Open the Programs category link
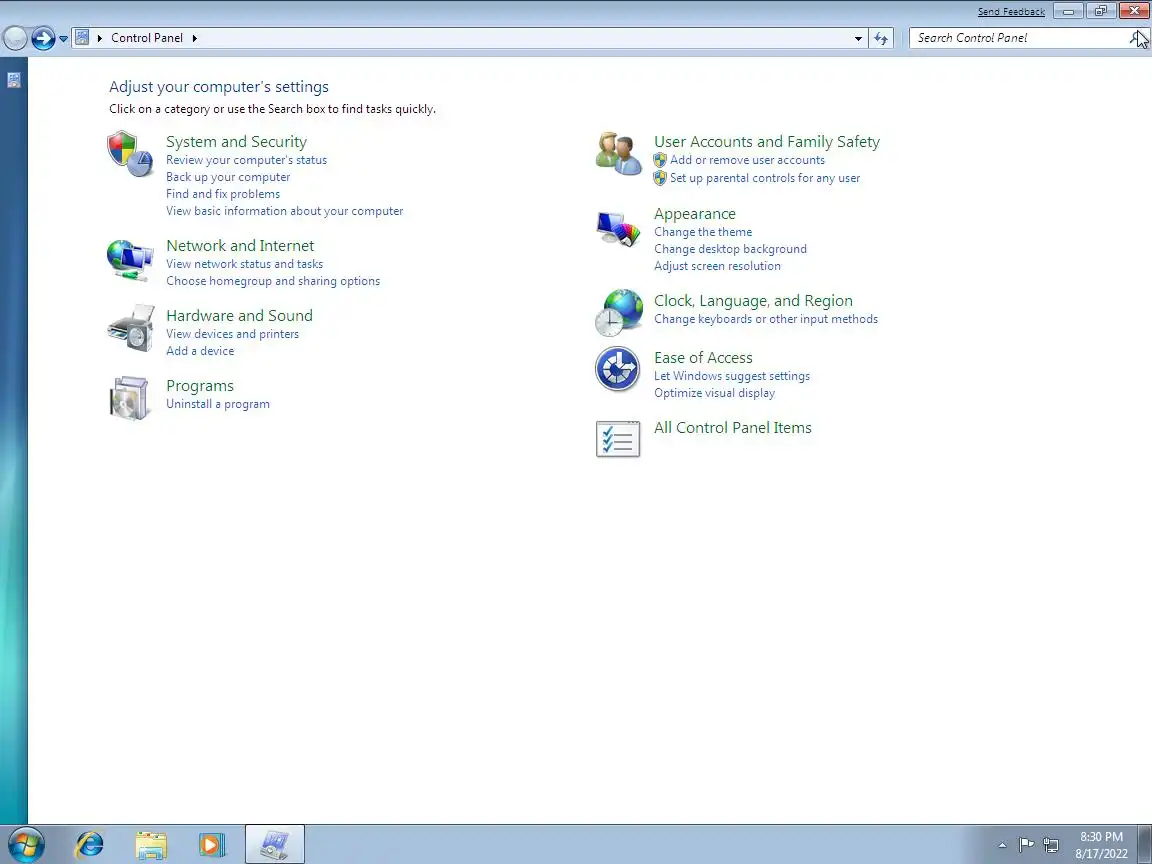1152x864 pixels. point(200,386)
